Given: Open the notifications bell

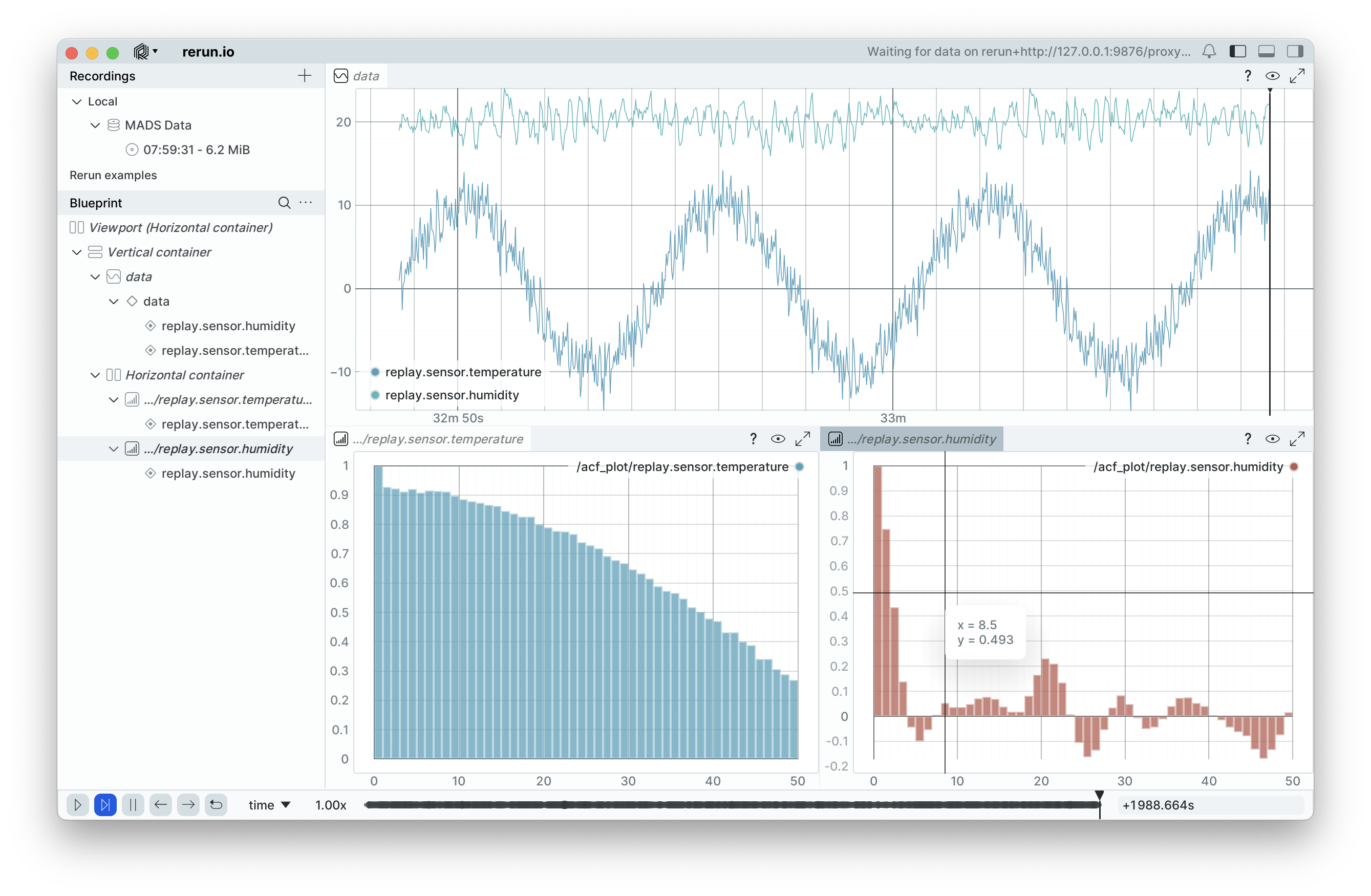Looking at the screenshot, I should pos(1209,51).
